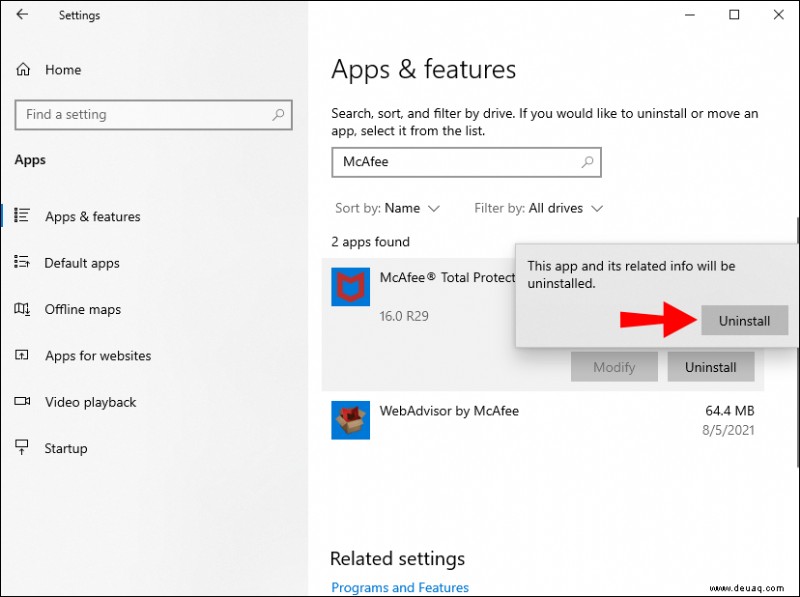This screenshot has width=800, height=597.
Task: Go to Home in Settings sidebar
Action: (x=63, y=70)
